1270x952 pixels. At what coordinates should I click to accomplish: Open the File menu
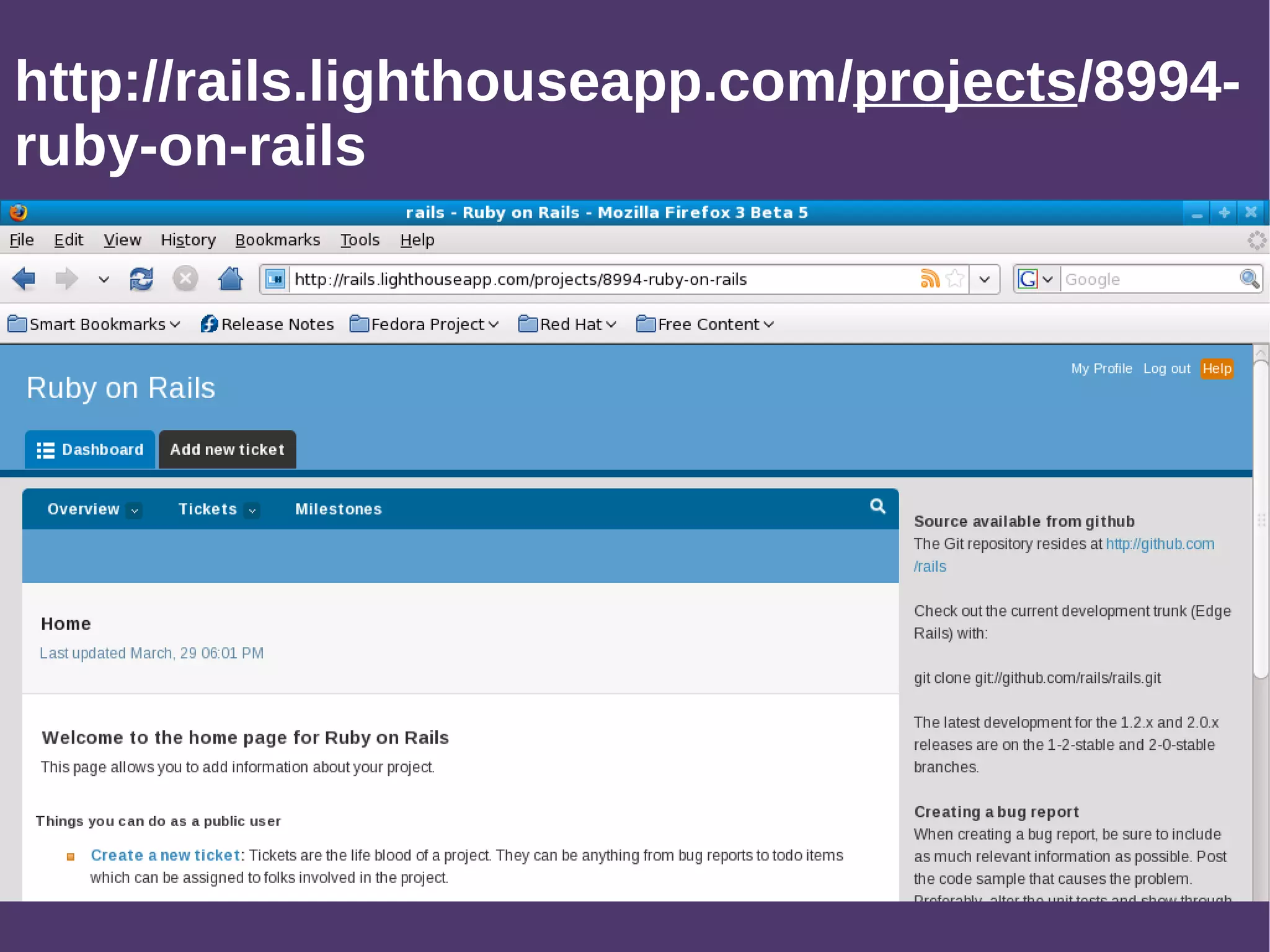[22, 240]
